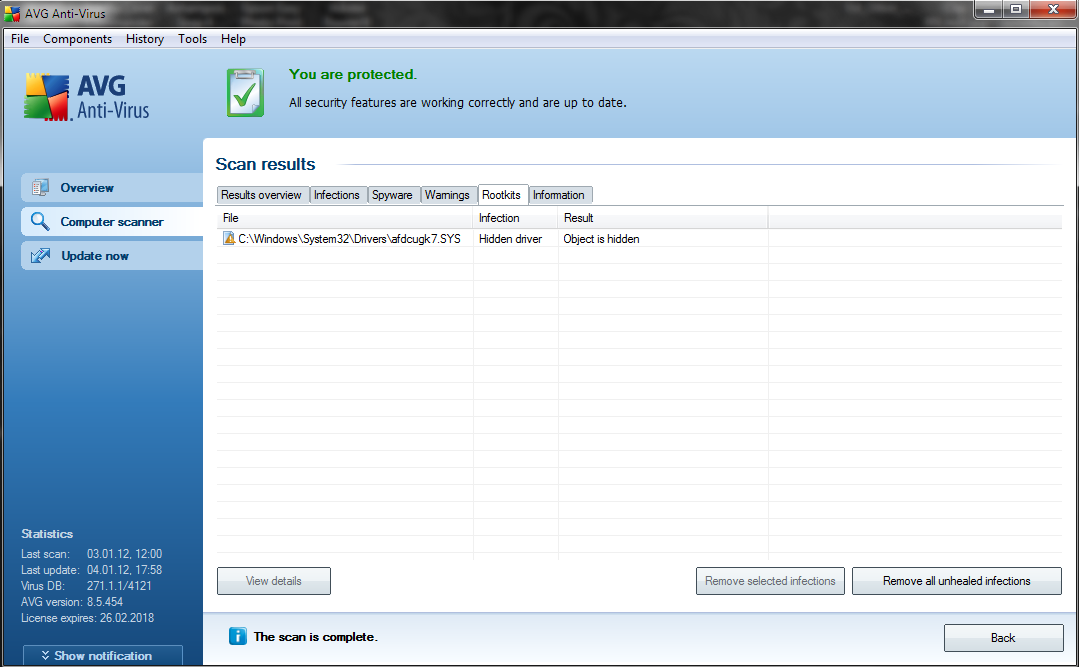Viewport: 1079px width, 667px height.
Task: Click Remove selected infections button
Action: point(770,581)
